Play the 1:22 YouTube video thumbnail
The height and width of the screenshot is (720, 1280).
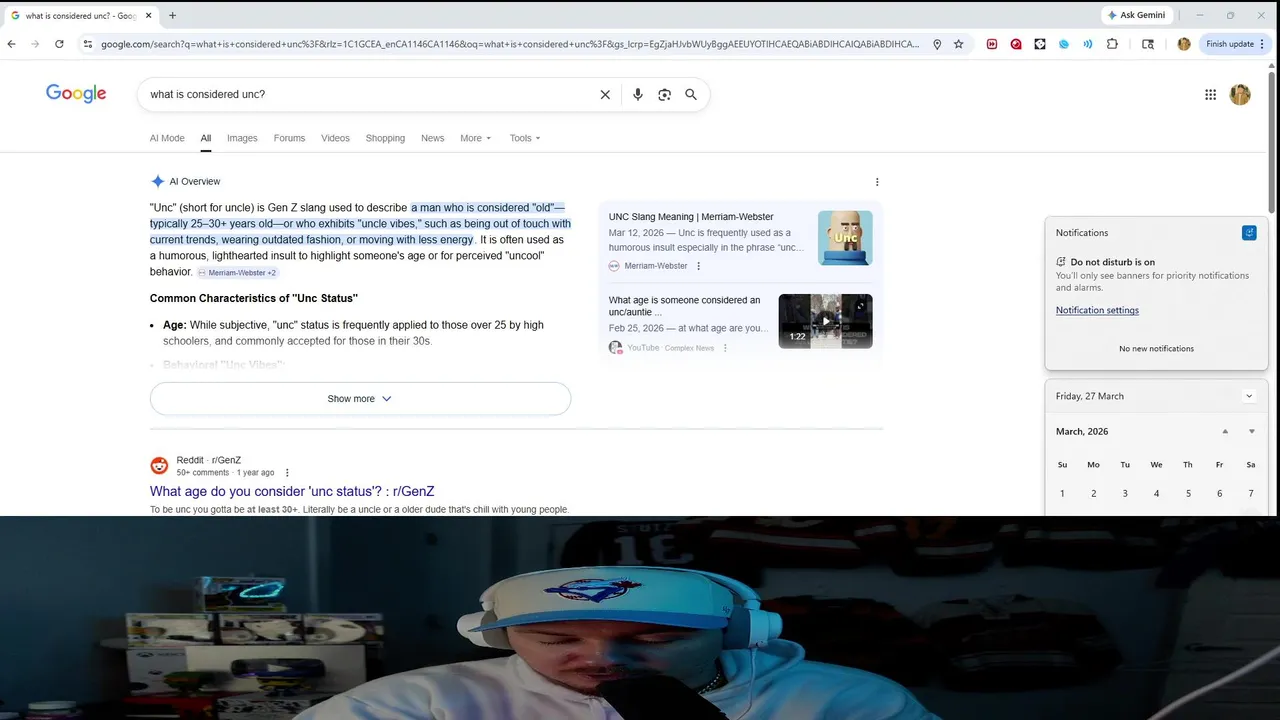tap(825, 321)
